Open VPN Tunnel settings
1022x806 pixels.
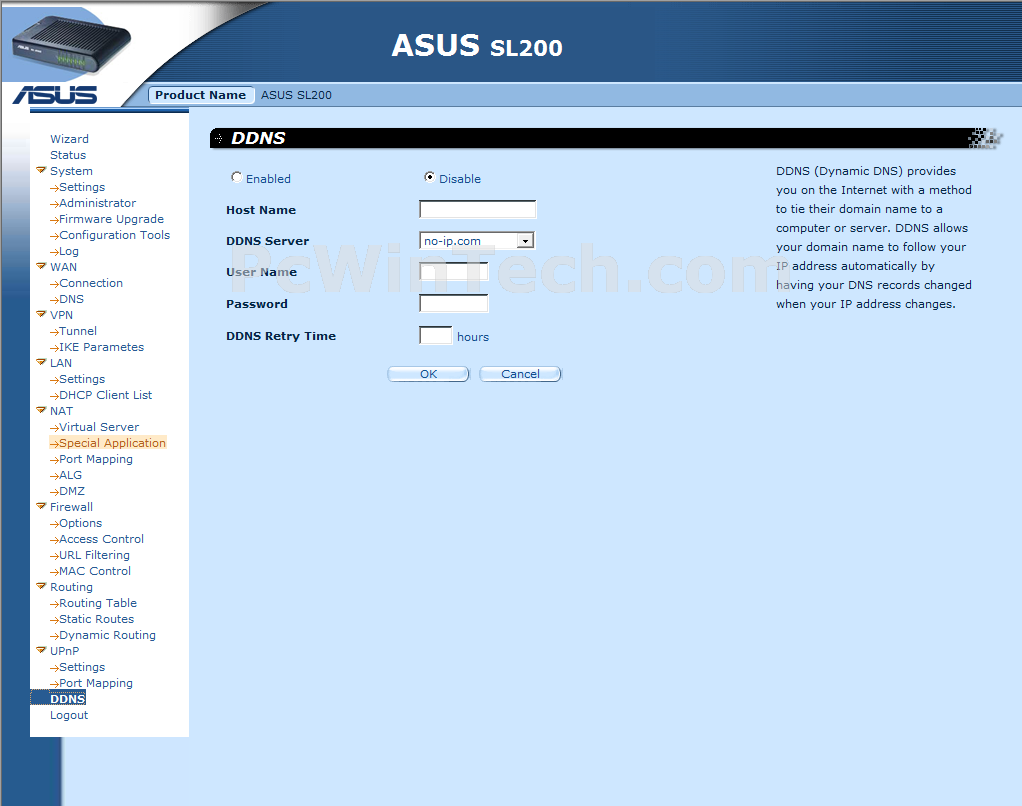(x=78, y=331)
